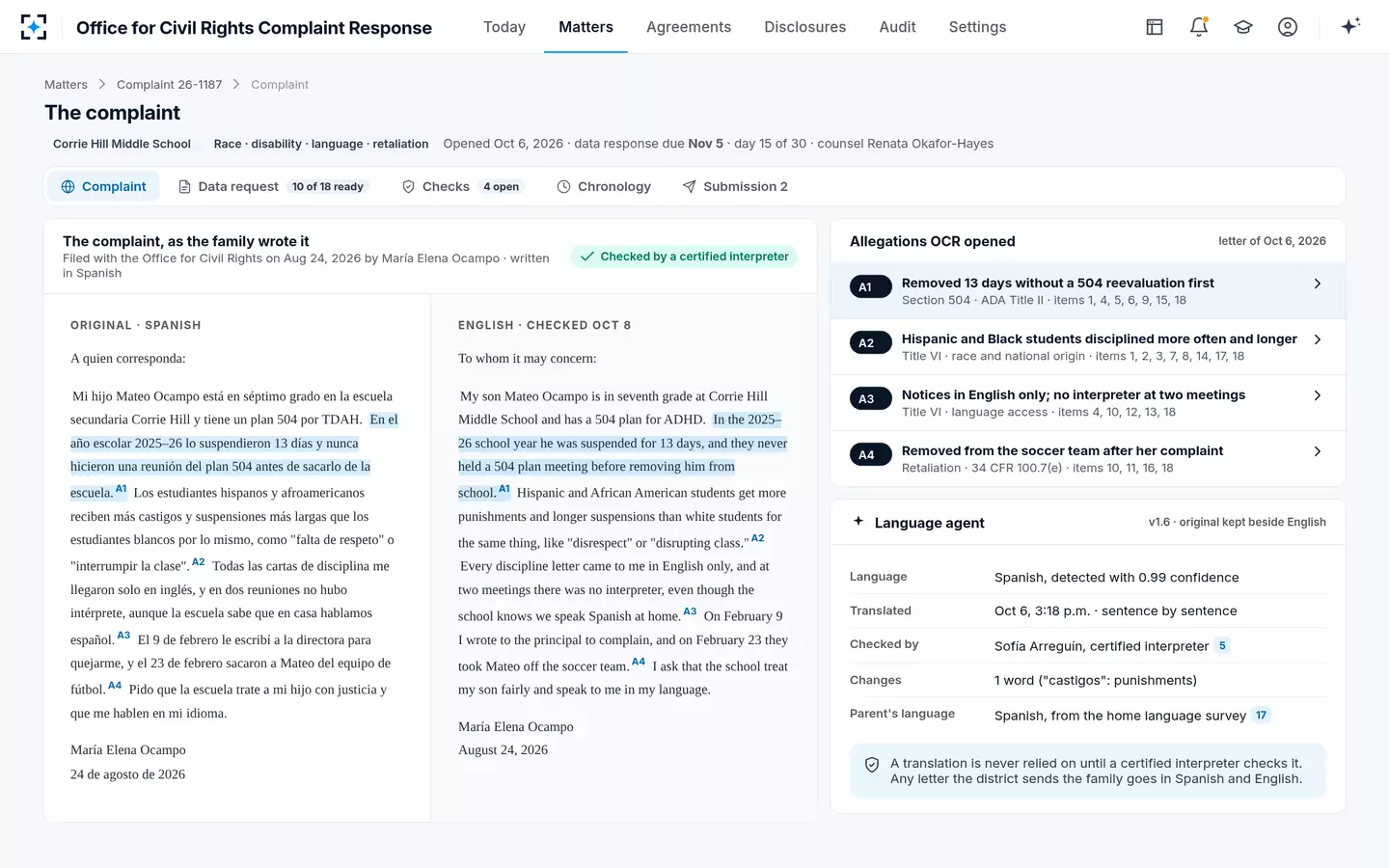1389x868 pixels.
Task: Open reference 5 beside Sofía Arreguín
Action: point(1222,646)
